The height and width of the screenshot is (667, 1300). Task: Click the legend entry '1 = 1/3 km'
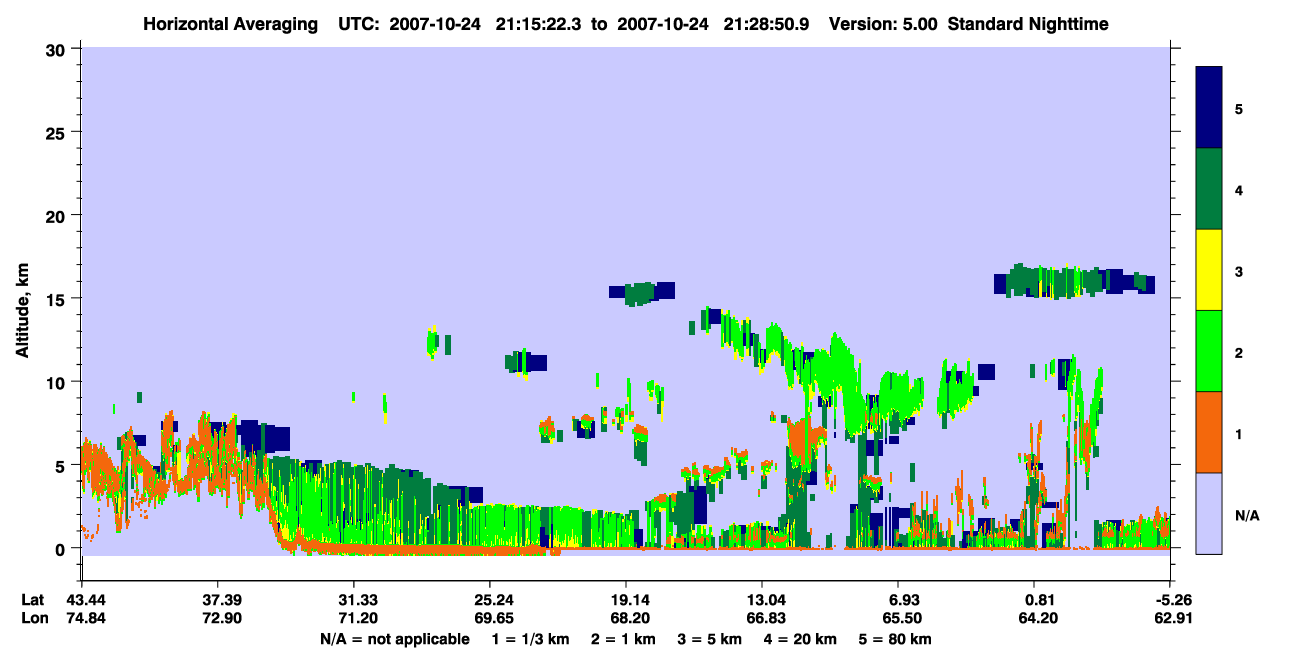(530, 639)
